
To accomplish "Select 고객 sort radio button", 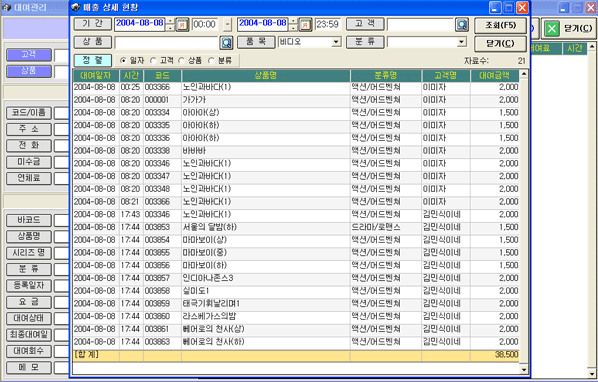I will [x=153, y=60].
